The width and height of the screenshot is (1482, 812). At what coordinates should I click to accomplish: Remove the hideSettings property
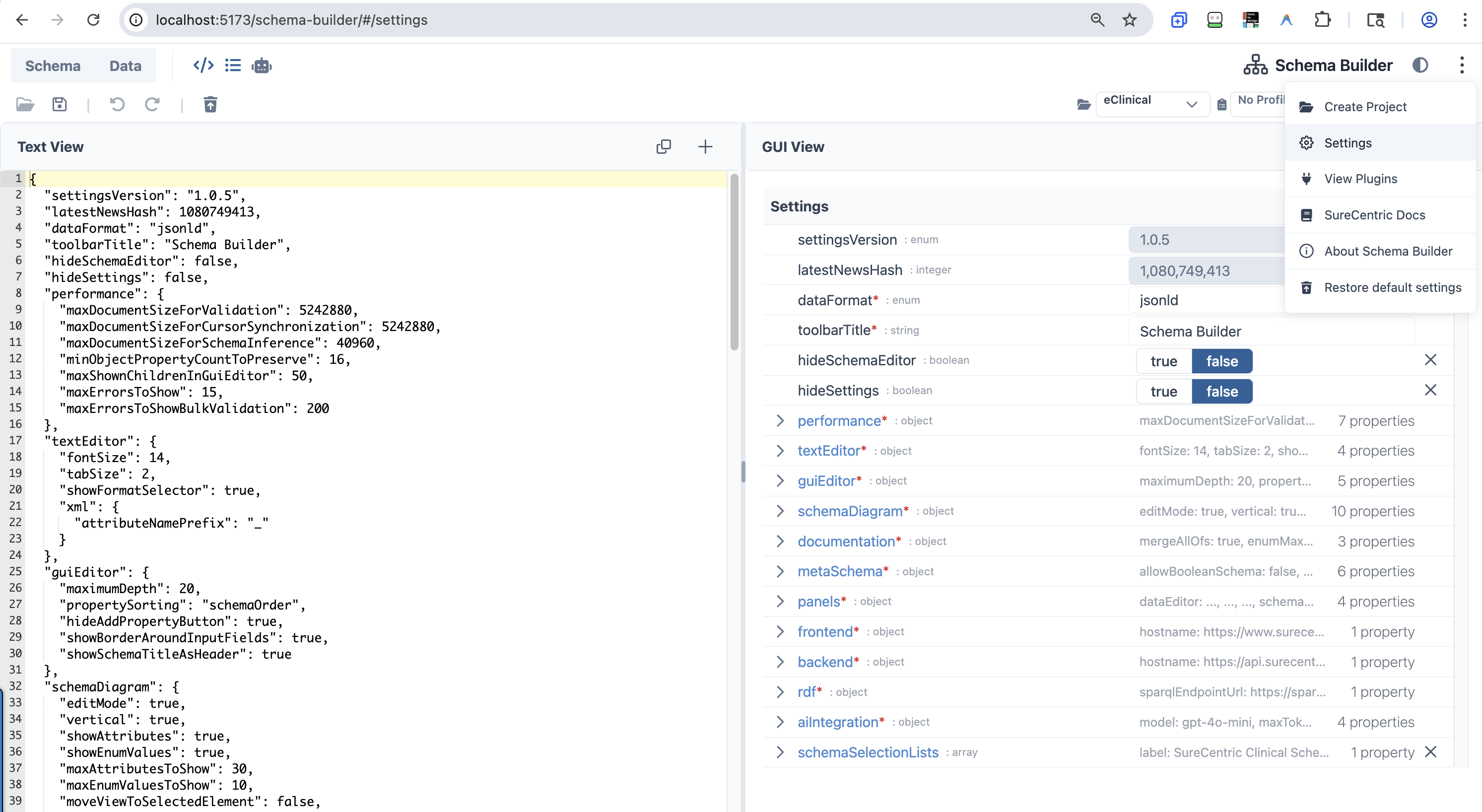[x=1431, y=390]
